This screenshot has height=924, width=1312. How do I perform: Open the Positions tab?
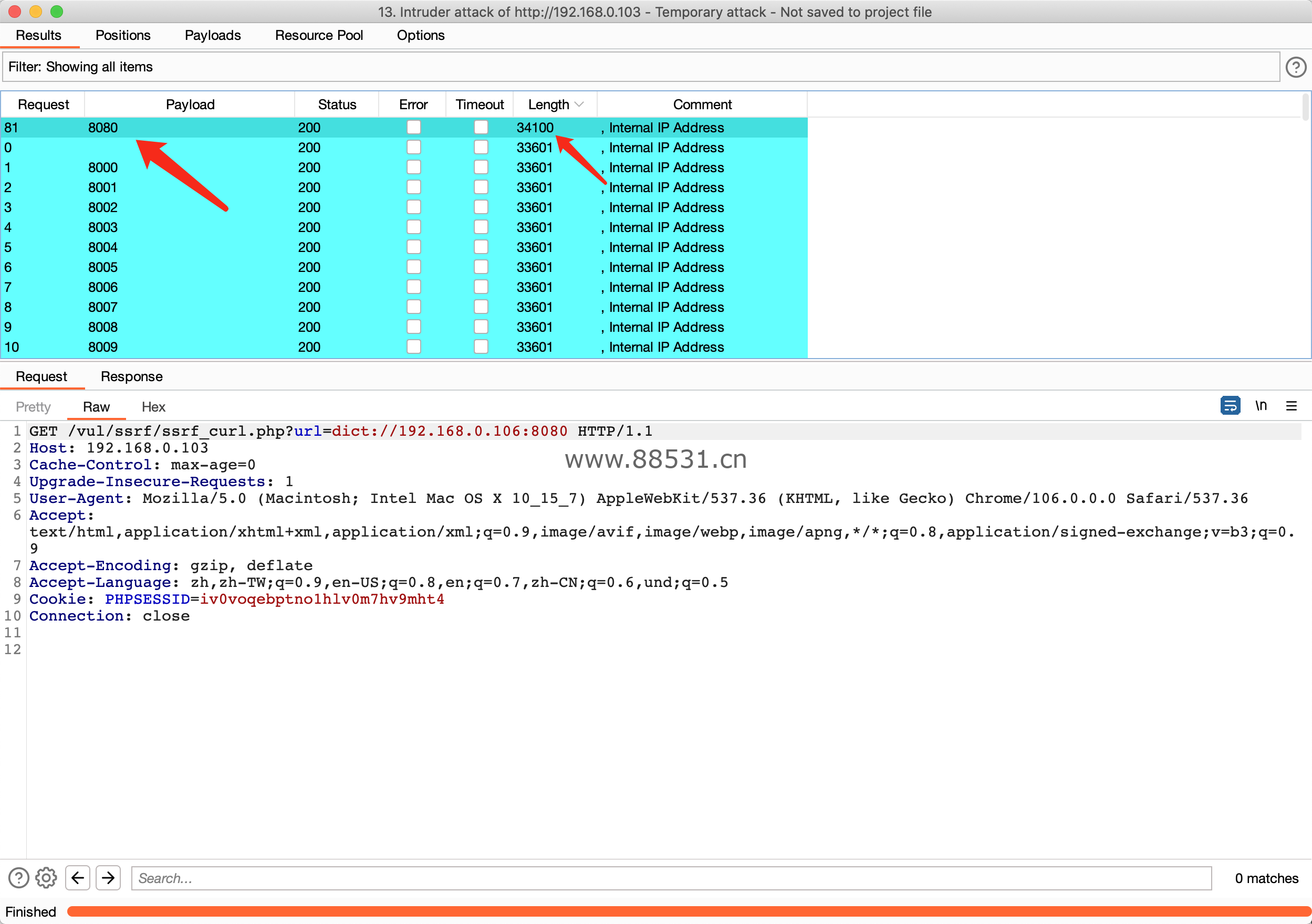pyautogui.click(x=123, y=35)
